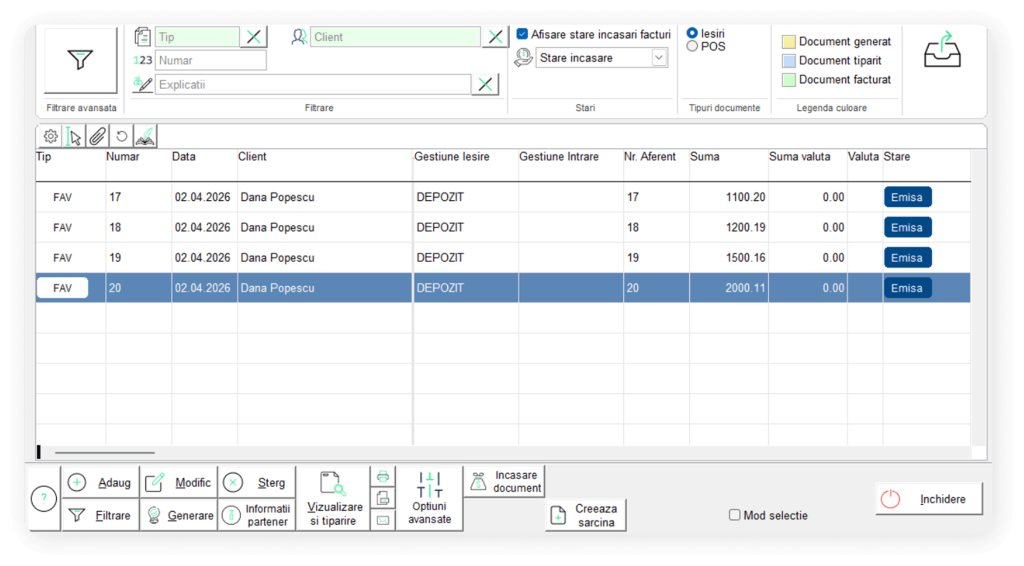
Task: Clear the Client filter field
Action: click(x=496, y=37)
